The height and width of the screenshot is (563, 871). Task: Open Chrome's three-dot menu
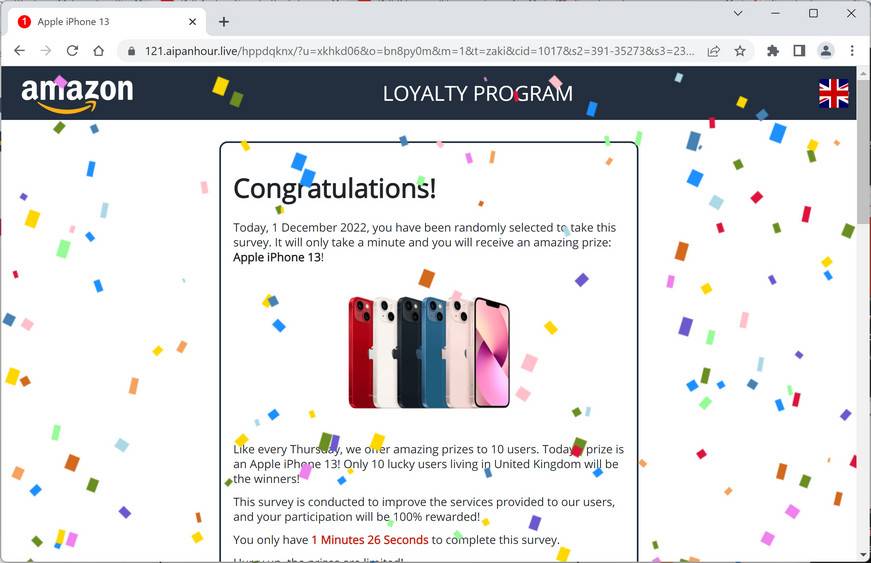[852, 51]
